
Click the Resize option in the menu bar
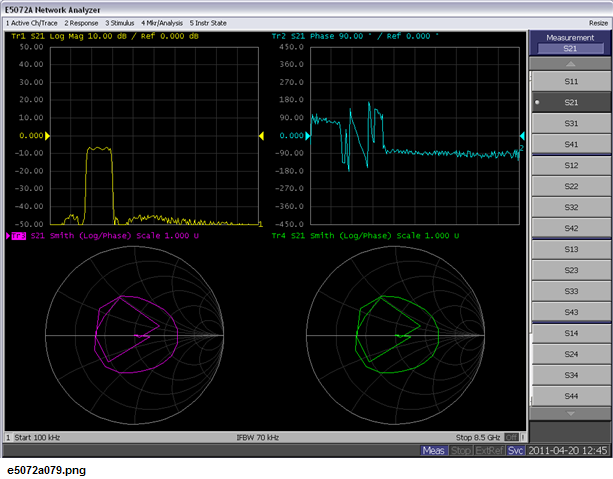coord(598,23)
